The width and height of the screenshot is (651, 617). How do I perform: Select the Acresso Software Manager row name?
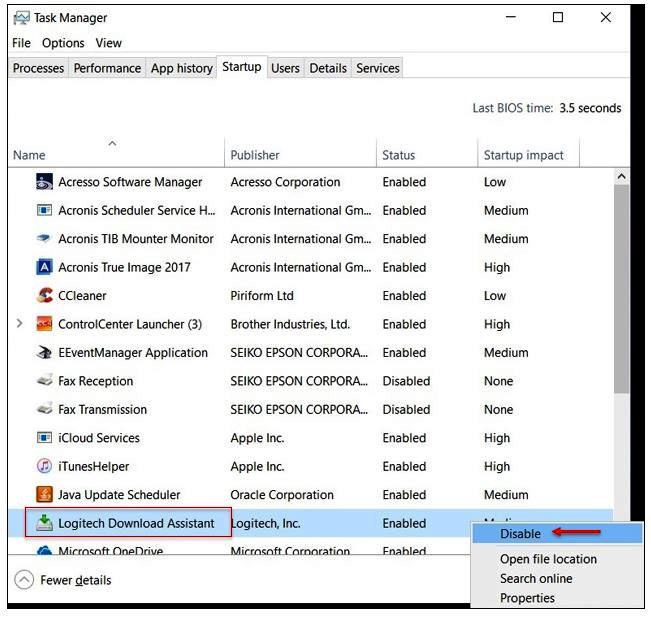(130, 182)
